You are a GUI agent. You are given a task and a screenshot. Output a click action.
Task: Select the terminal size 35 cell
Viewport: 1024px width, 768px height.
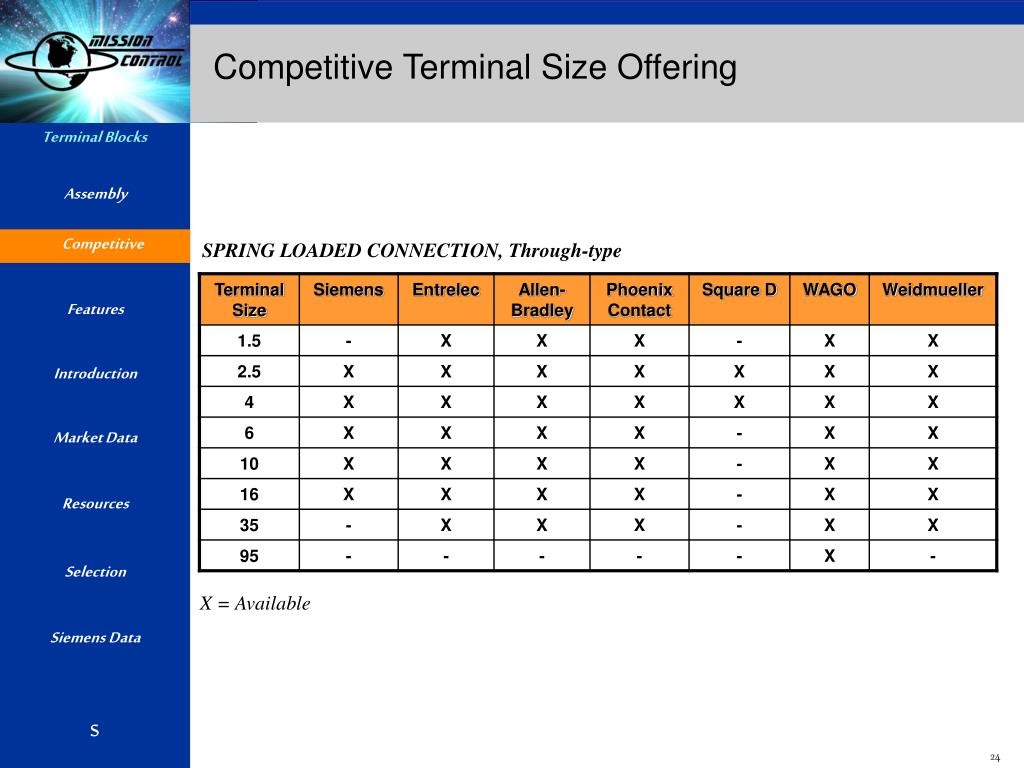pos(249,525)
